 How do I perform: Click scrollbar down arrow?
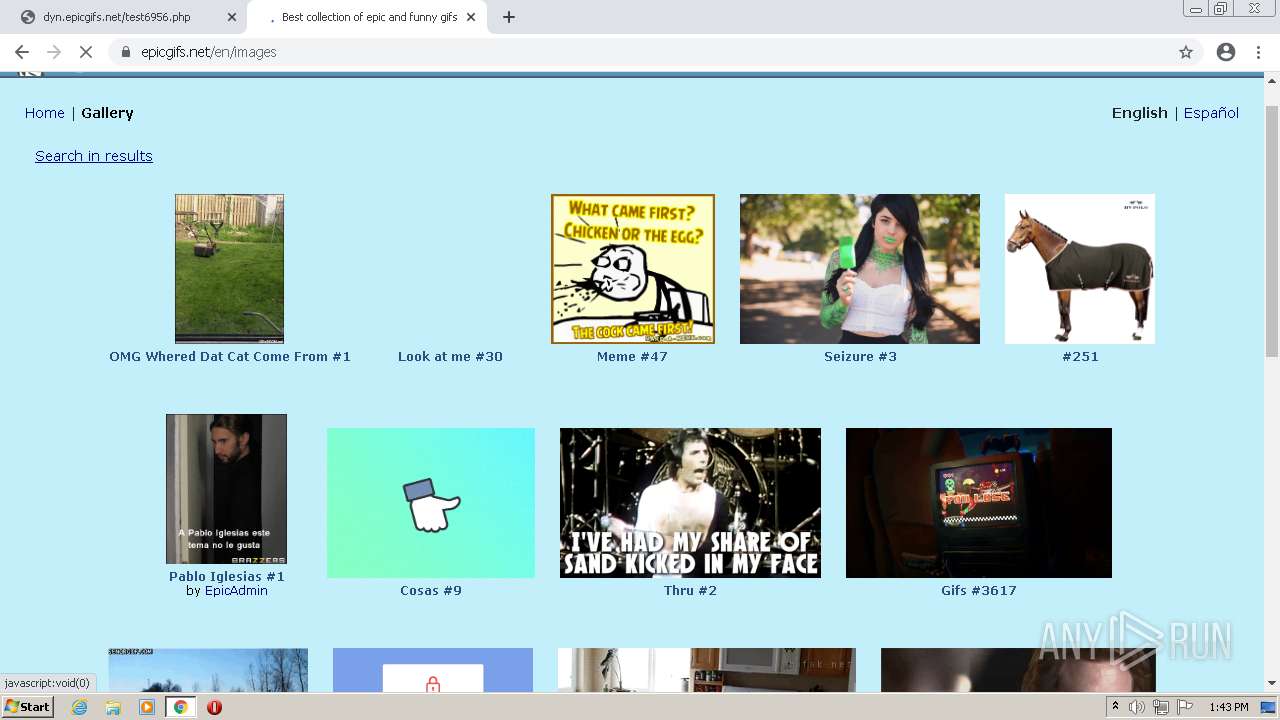tap(1272, 683)
